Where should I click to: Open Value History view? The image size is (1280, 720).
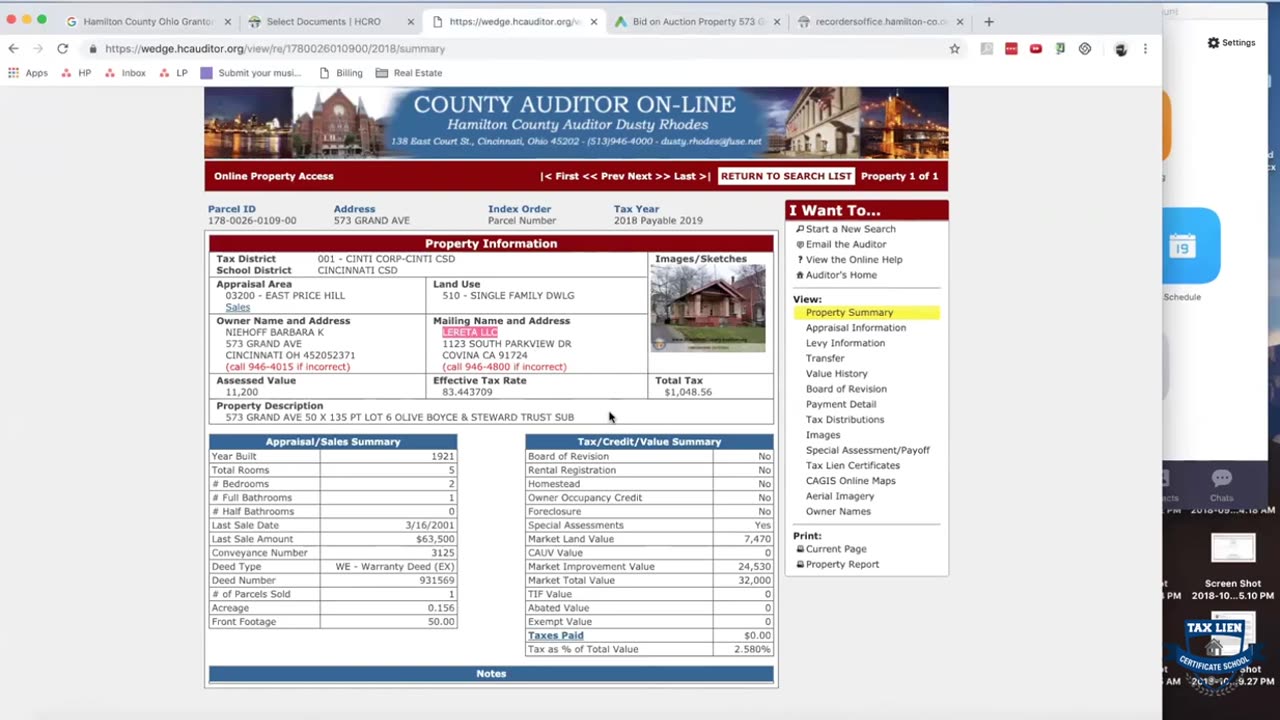(837, 374)
